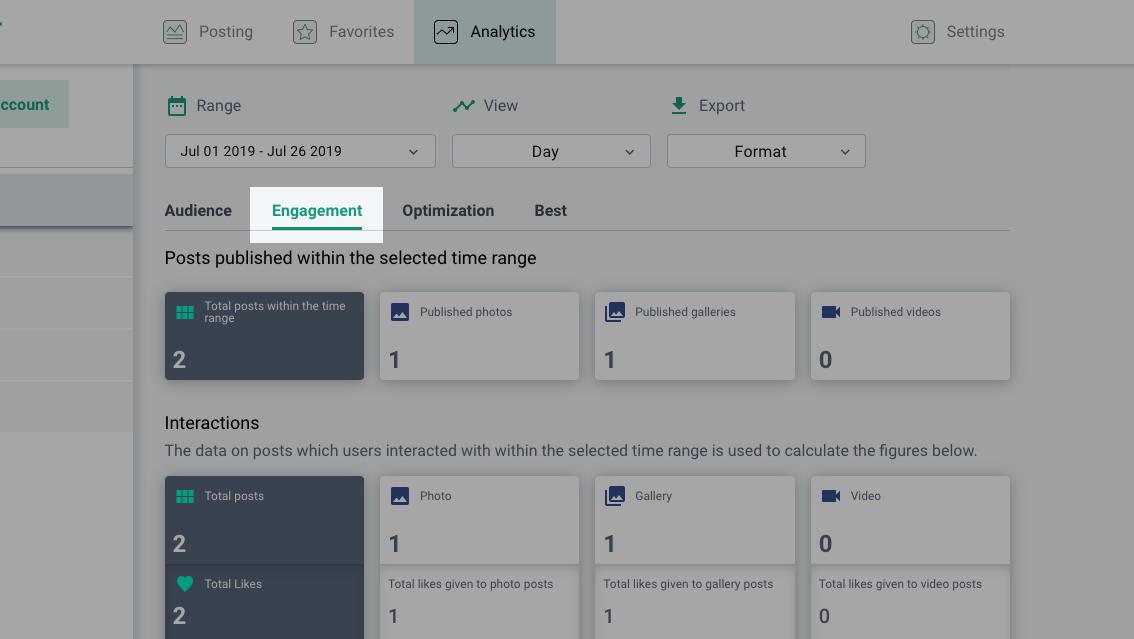Open the Day view dropdown
Screen dimensions: 1134x639
(x=551, y=151)
